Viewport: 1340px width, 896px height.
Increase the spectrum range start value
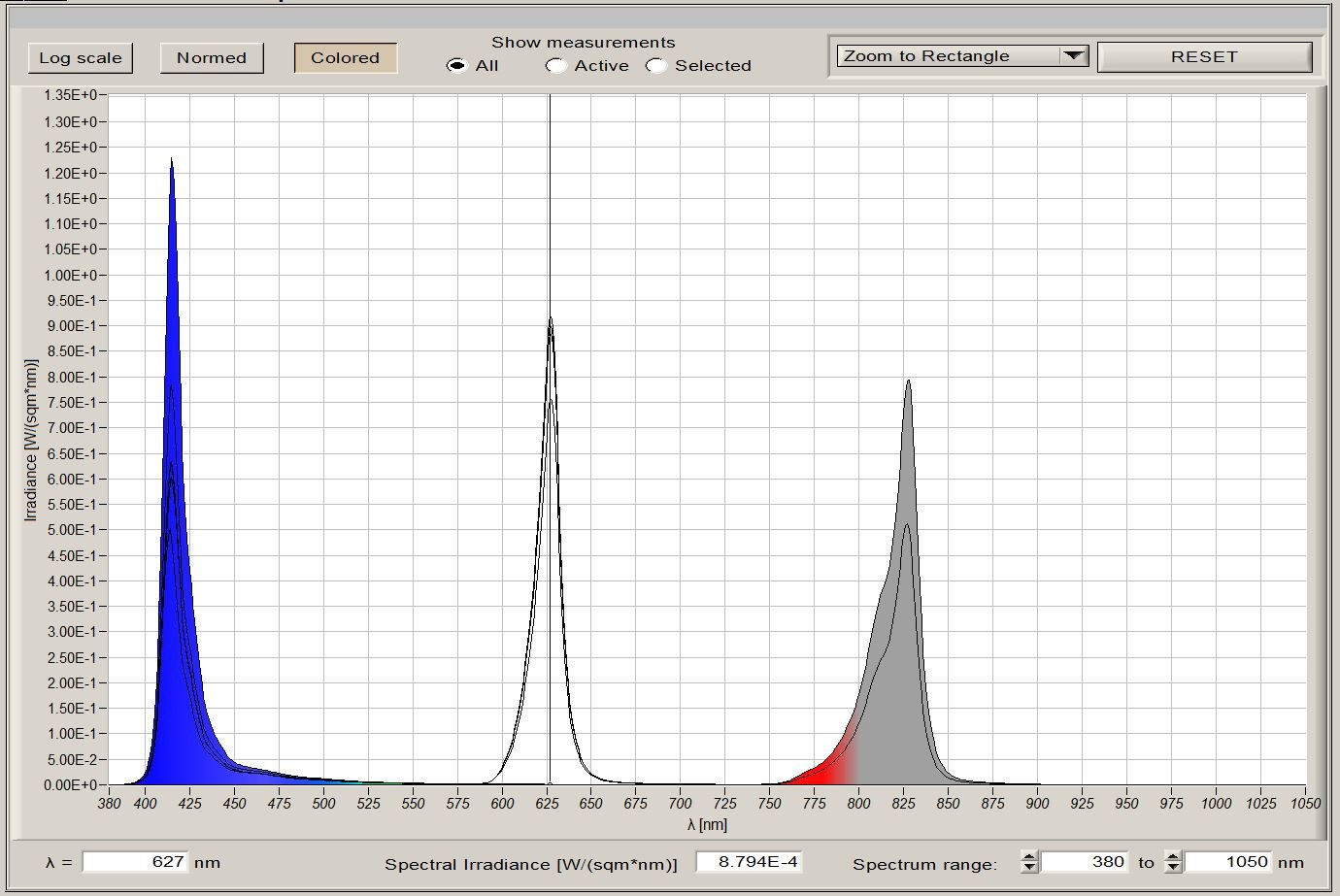point(1029,856)
